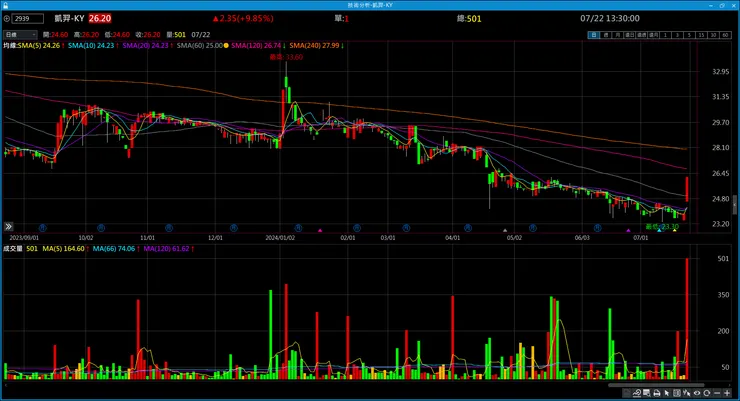Select the 5-minute period tab
Screen dimensions: 740x401
point(689,35)
